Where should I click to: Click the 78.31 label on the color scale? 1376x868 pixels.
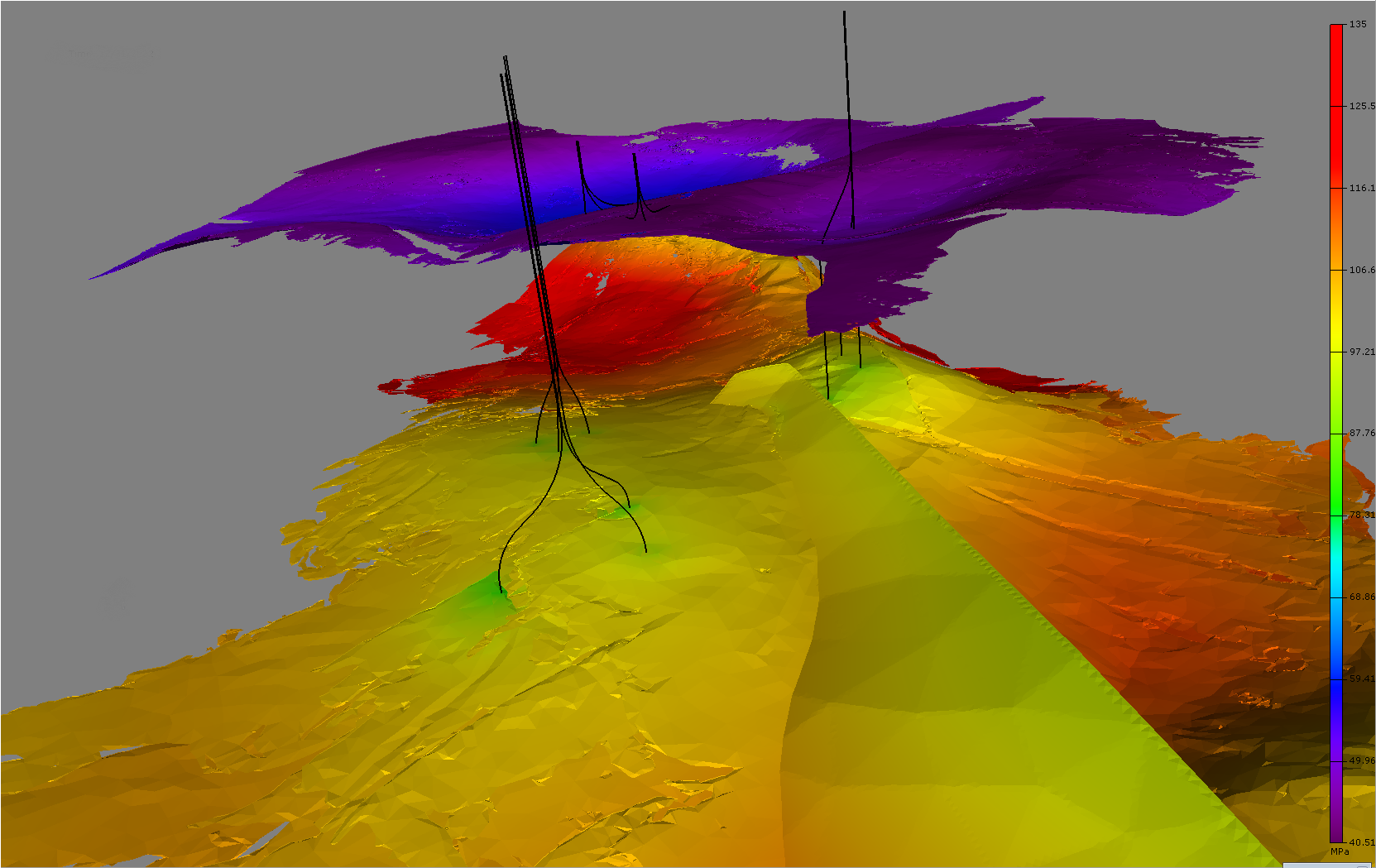pyautogui.click(x=1362, y=515)
